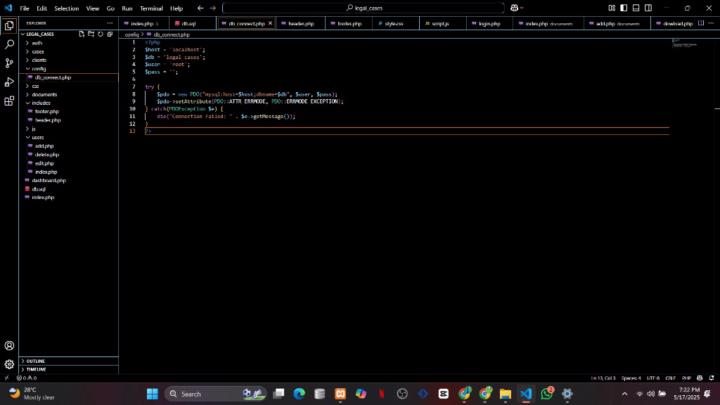The width and height of the screenshot is (720, 405).
Task: Open the Run and Debug view
Action: [10, 82]
